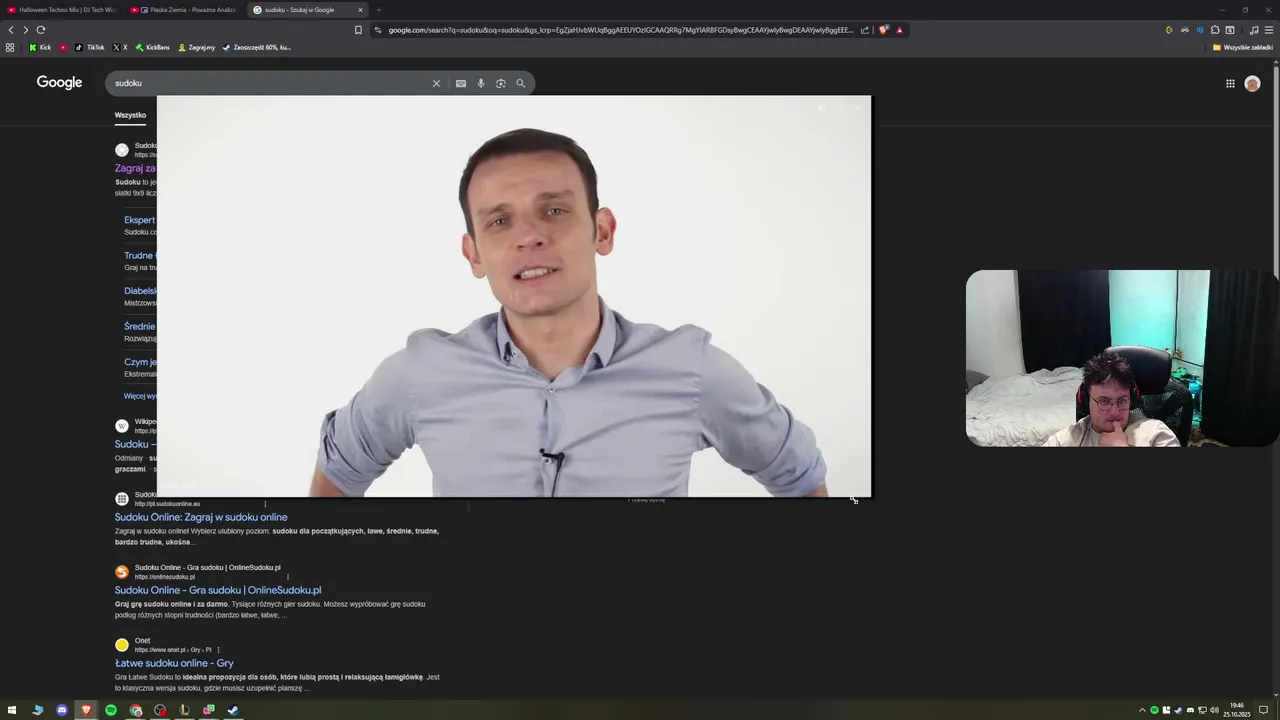Switch to the Halloween Techno Mix tab

pos(62,10)
